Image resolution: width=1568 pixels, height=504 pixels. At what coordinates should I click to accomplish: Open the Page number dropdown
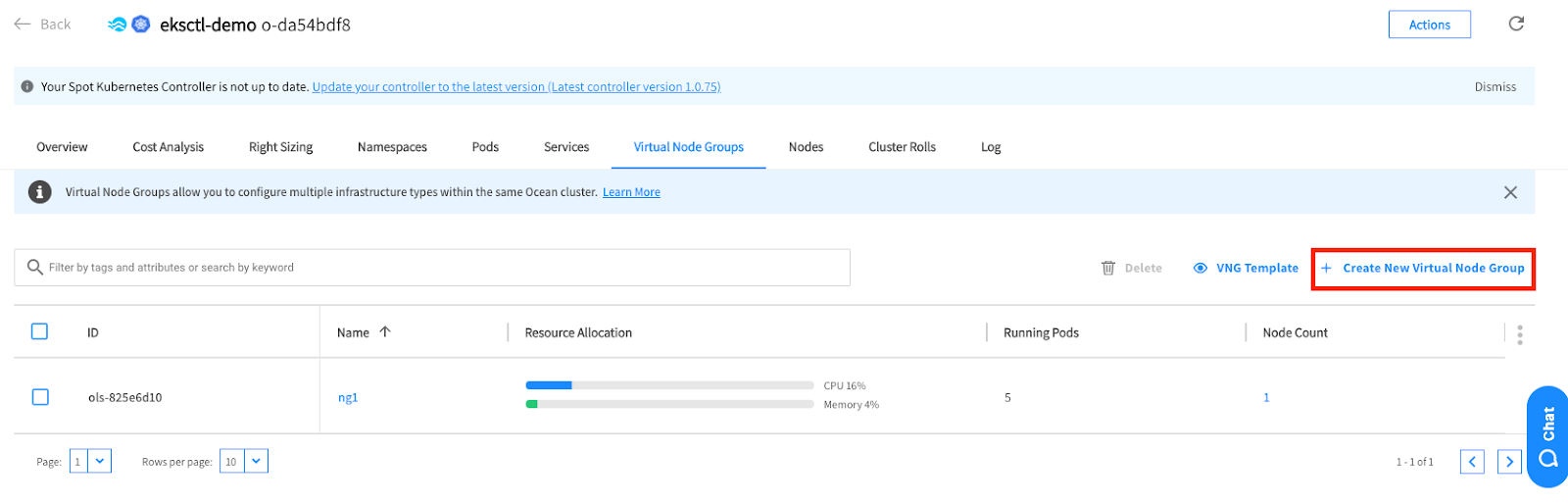(x=90, y=461)
